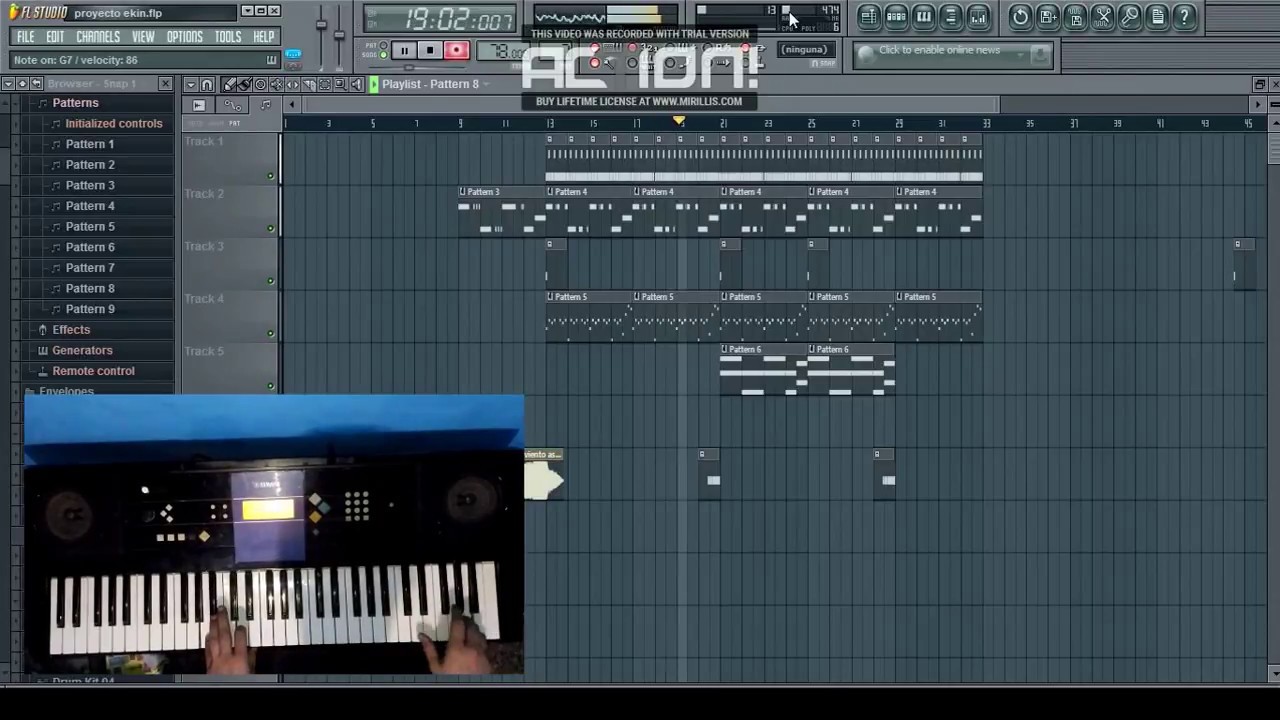
Task: Open the online news panel dropdown arrow
Action: click(x=1020, y=55)
